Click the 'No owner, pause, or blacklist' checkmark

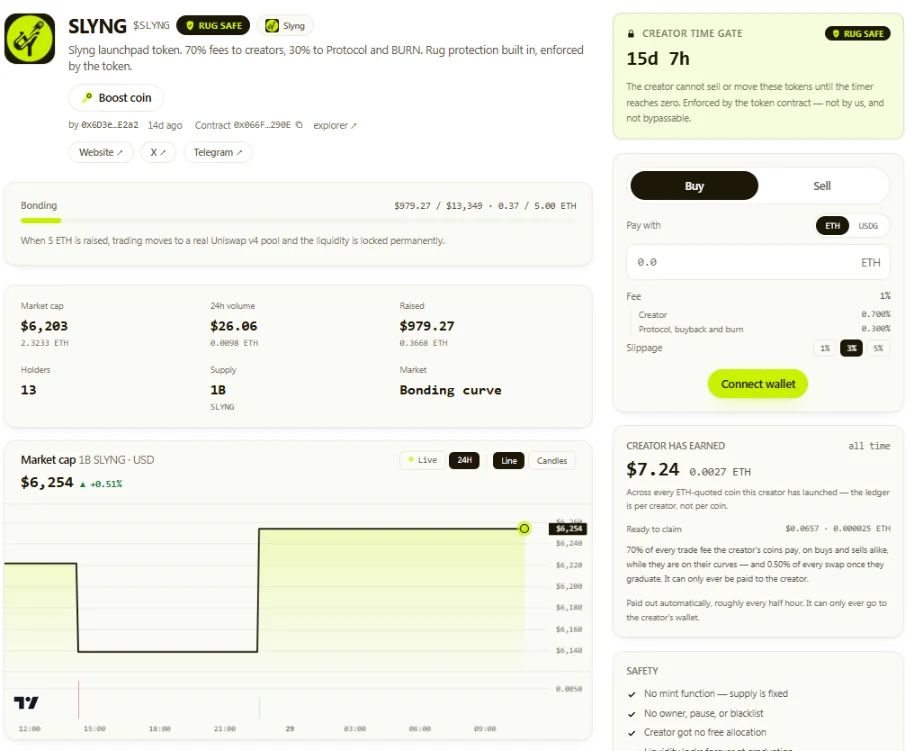[x=632, y=714]
